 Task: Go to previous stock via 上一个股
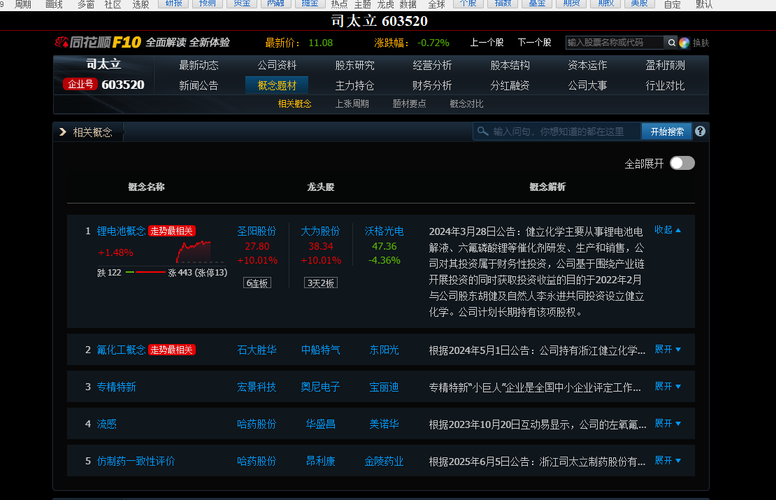point(486,43)
